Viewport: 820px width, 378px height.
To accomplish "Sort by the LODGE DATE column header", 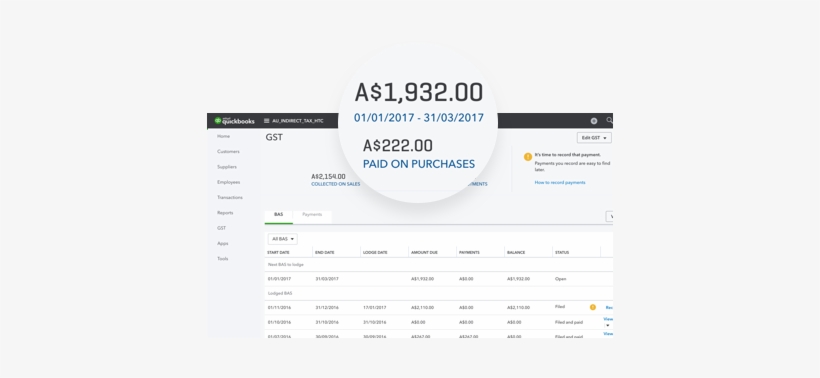I will 375,253.
